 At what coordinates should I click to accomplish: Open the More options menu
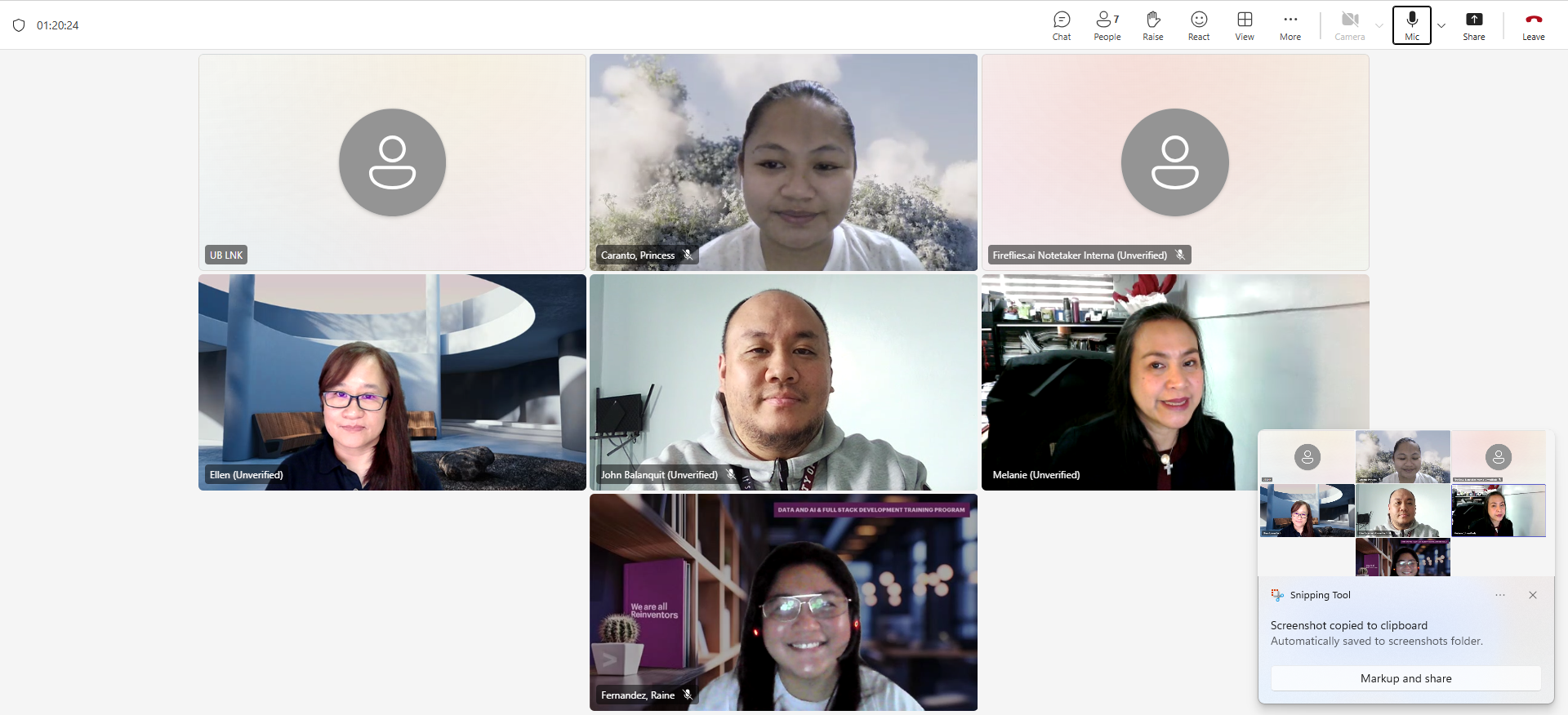1290,25
